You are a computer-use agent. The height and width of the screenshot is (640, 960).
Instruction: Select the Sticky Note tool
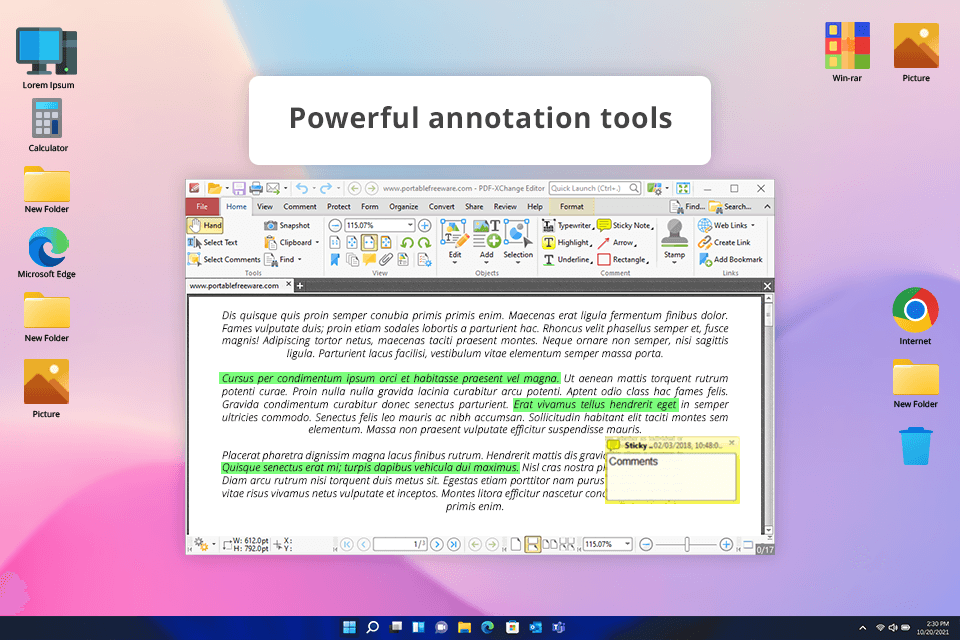(x=625, y=225)
